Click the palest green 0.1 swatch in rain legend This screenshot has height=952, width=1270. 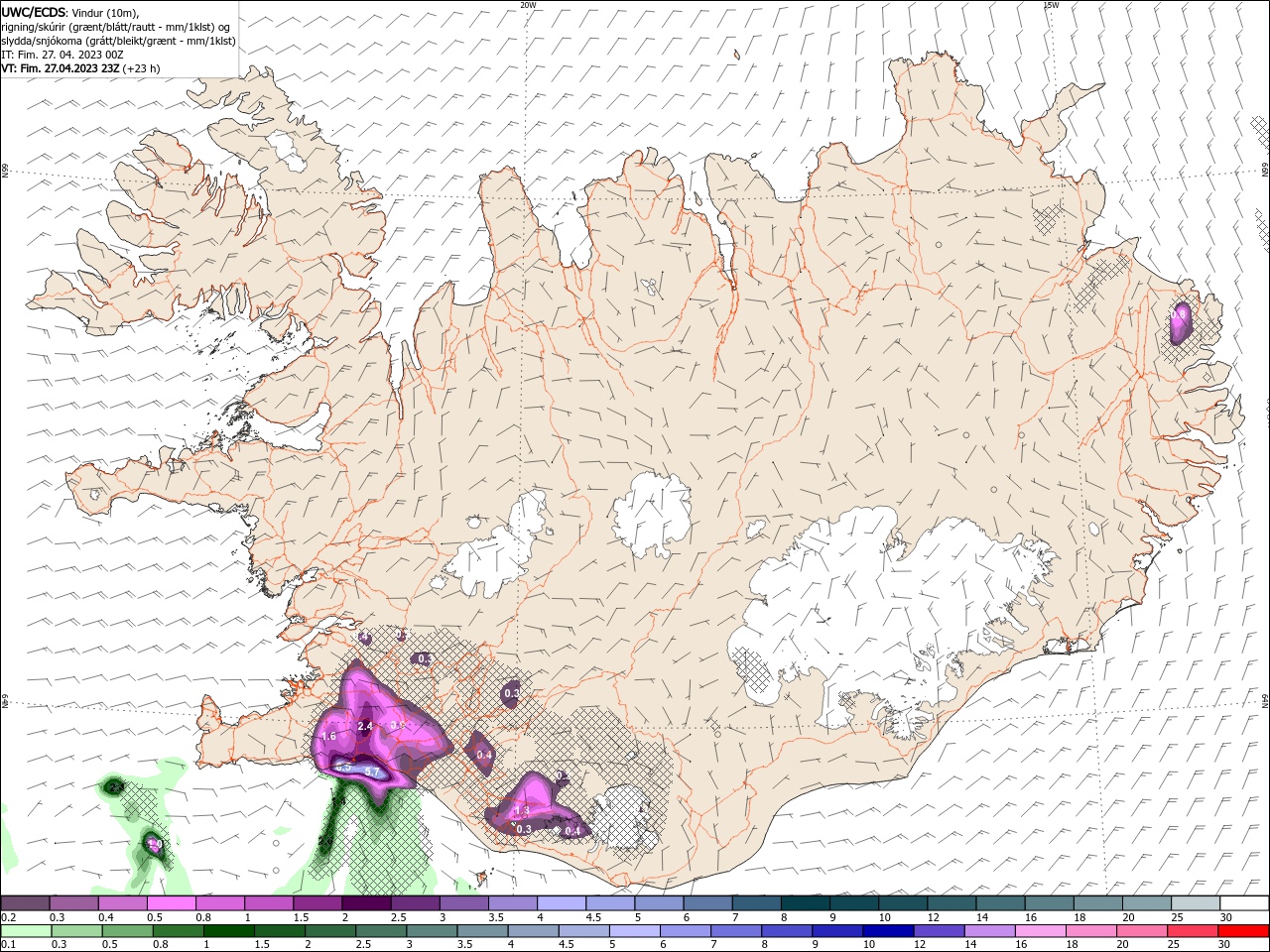coord(26,931)
